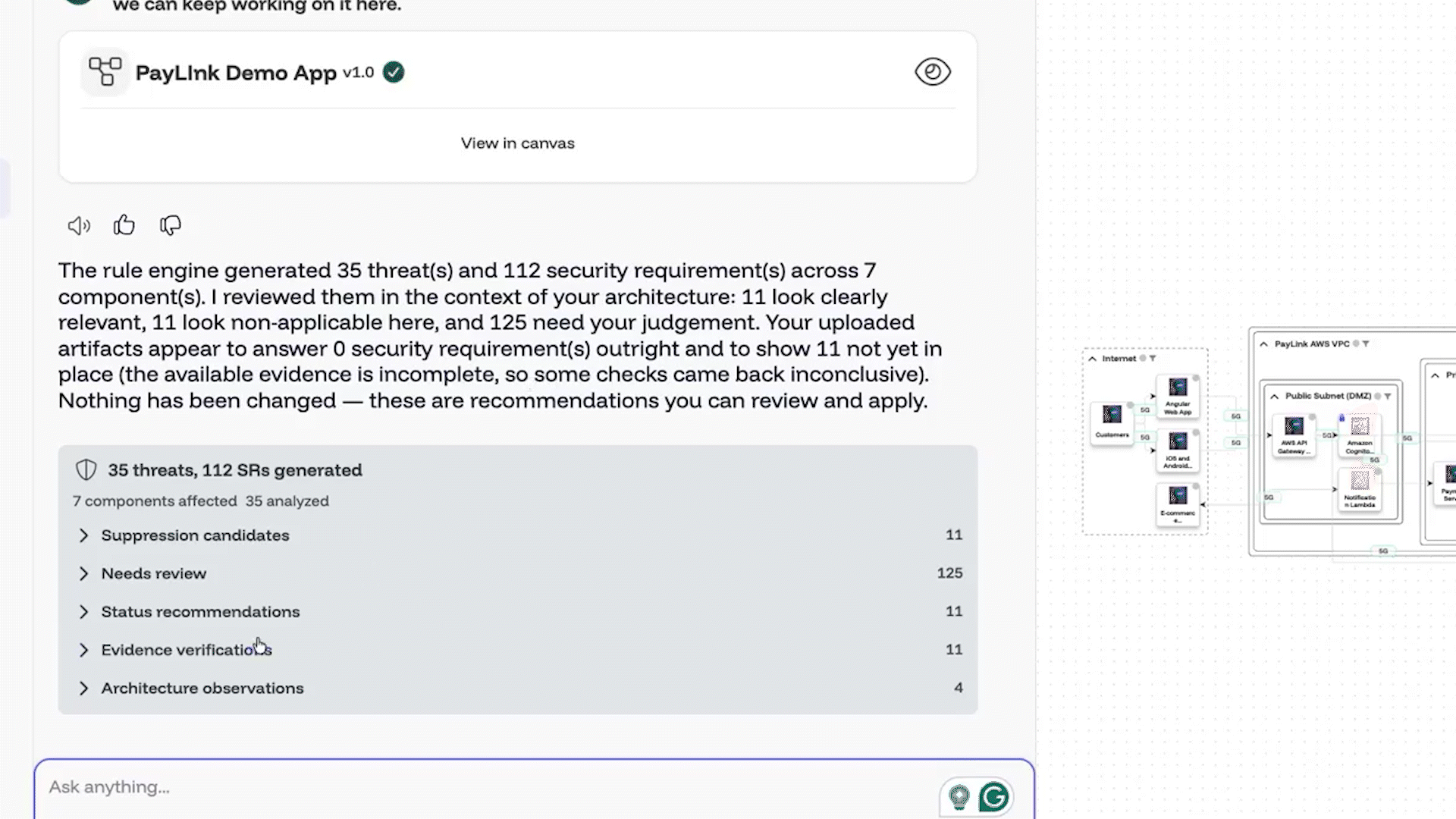Select the Angular Web App component node
This screenshot has height=819, width=1456.
pyautogui.click(x=1178, y=396)
